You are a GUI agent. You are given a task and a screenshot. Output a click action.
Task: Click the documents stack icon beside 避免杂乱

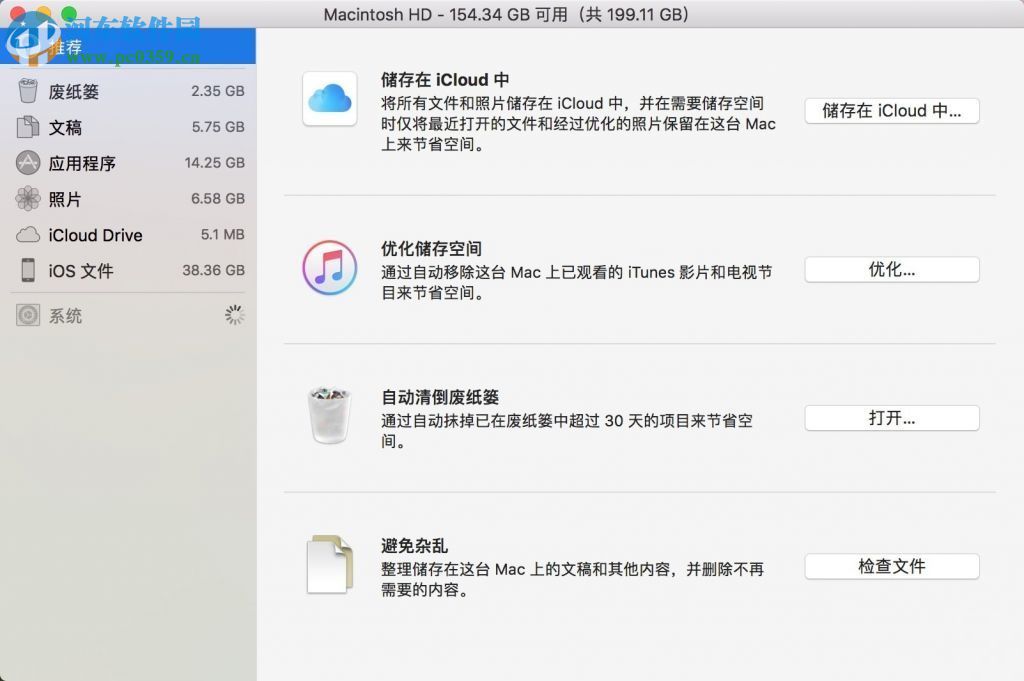pyautogui.click(x=330, y=566)
